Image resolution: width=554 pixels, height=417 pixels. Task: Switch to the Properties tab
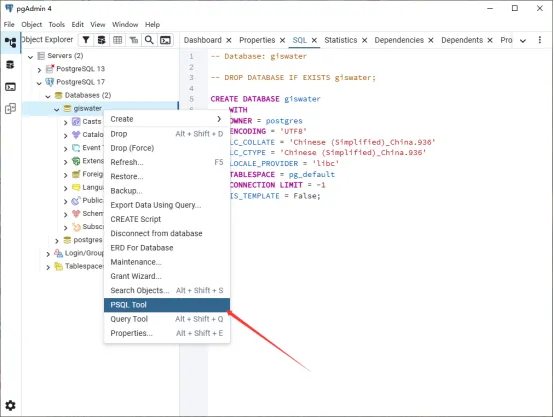point(257,40)
